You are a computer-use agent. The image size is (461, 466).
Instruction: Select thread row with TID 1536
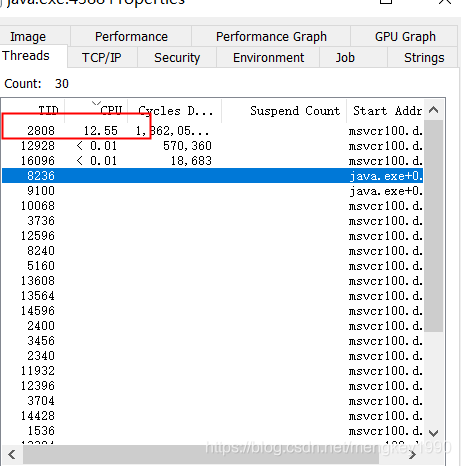(213, 431)
